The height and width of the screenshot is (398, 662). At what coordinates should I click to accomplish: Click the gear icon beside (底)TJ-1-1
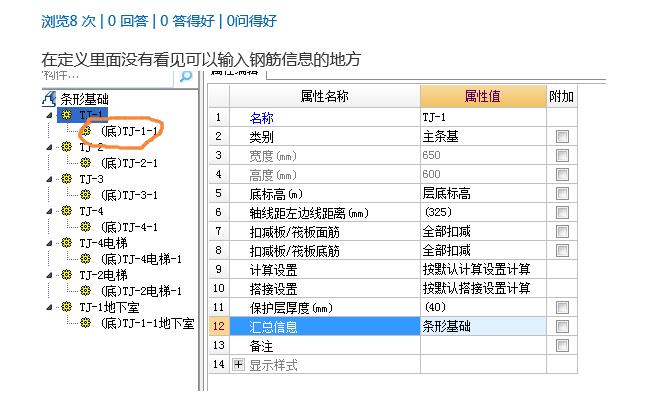click(x=86, y=131)
